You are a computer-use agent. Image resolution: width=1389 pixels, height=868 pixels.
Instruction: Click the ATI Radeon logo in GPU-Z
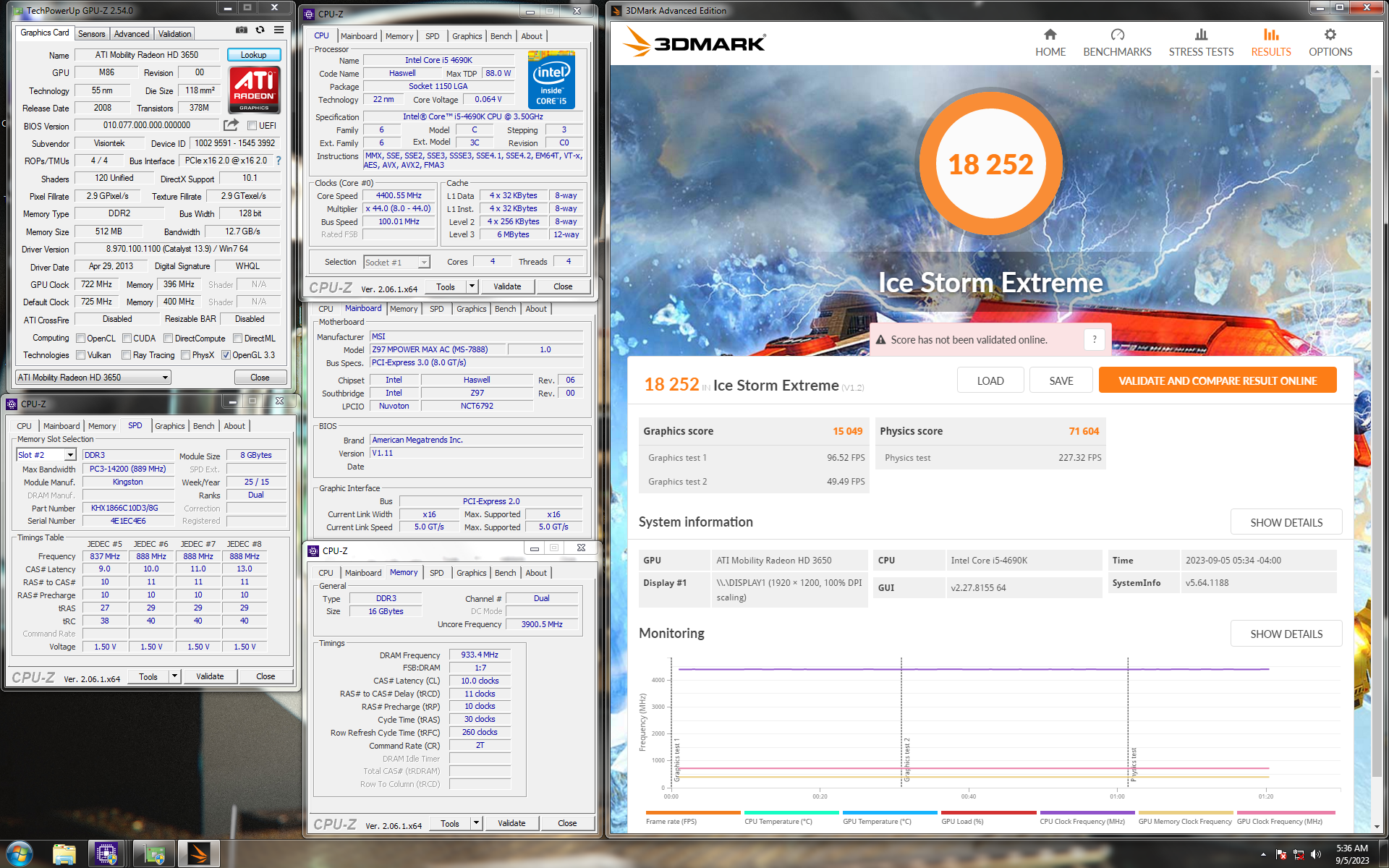pos(255,90)
